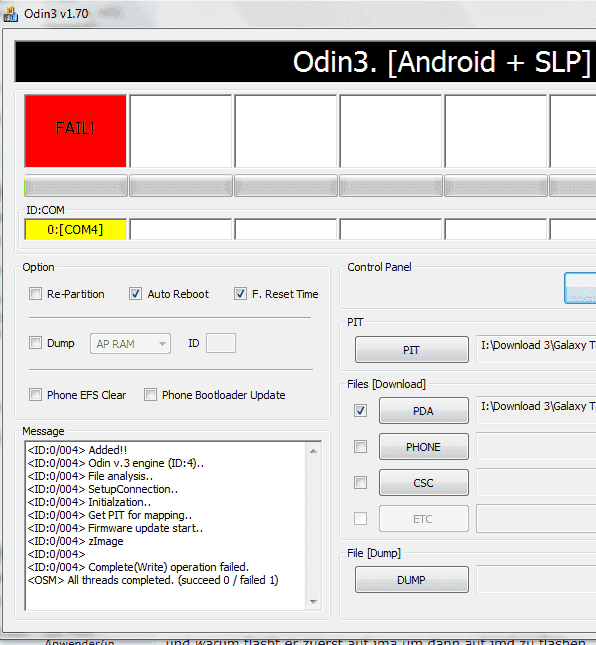Click the message log scroll-up arrow
Screen dimensions: 596x645
(313, 451)
